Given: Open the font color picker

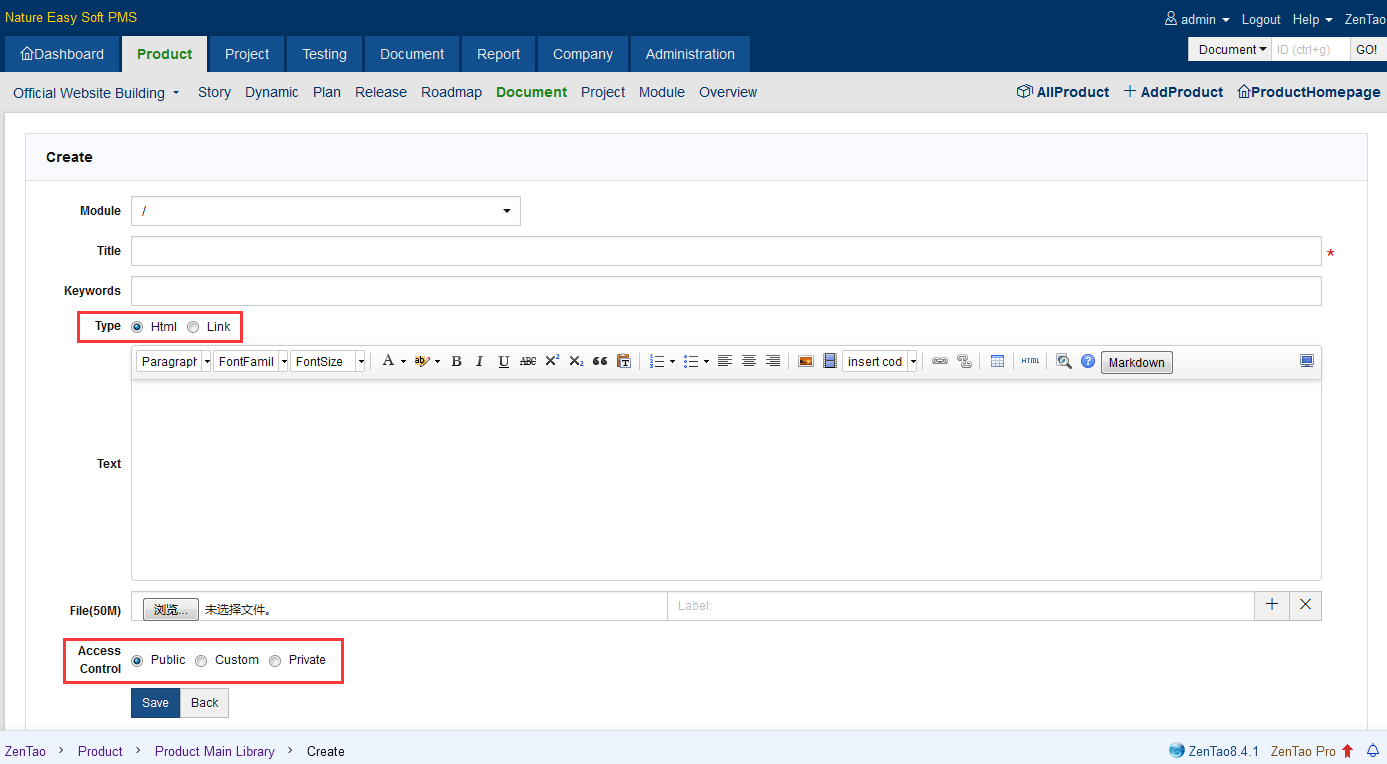Looking at the screenshot, I should (x=389, y=362).
